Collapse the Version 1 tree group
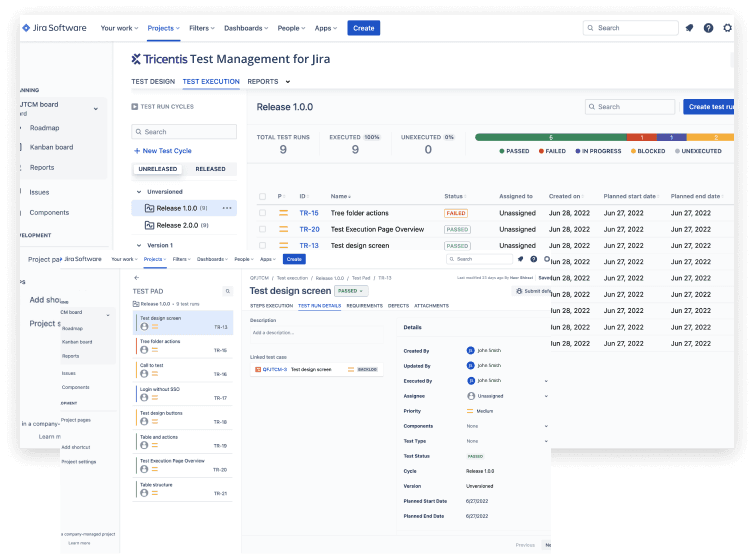Image resolution: width=754 pixels, height=554 pixels. tap(139, 245)
